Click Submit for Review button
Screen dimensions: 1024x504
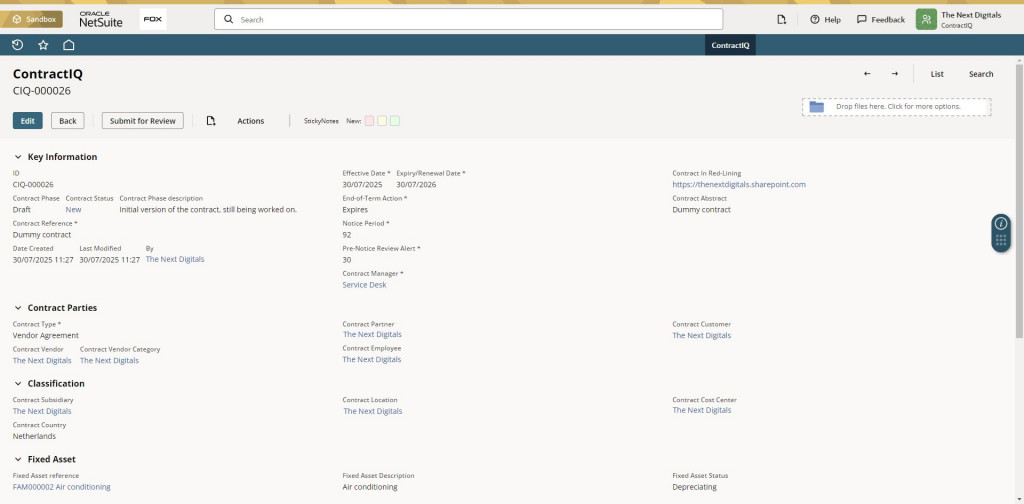coord(142,121)
